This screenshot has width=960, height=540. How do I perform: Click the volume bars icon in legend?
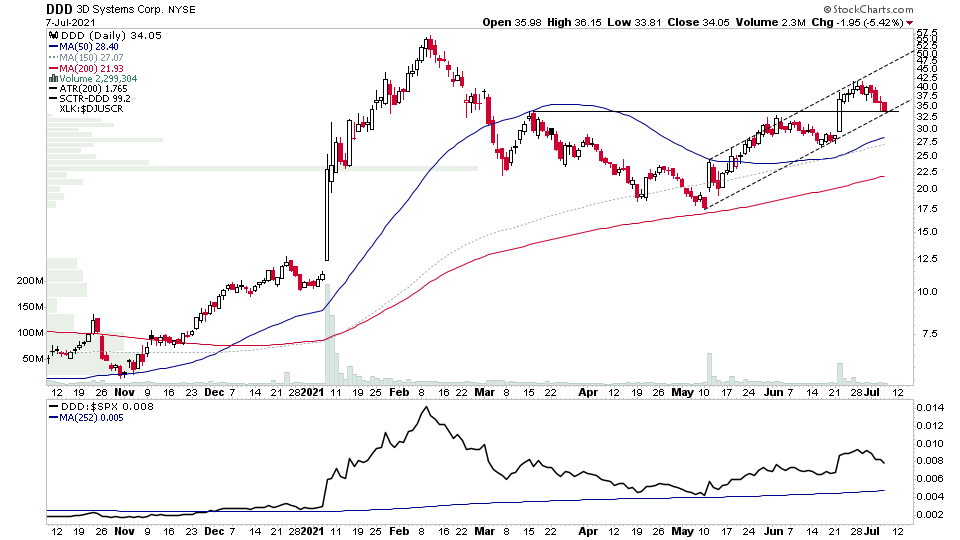tap(53, 78)
